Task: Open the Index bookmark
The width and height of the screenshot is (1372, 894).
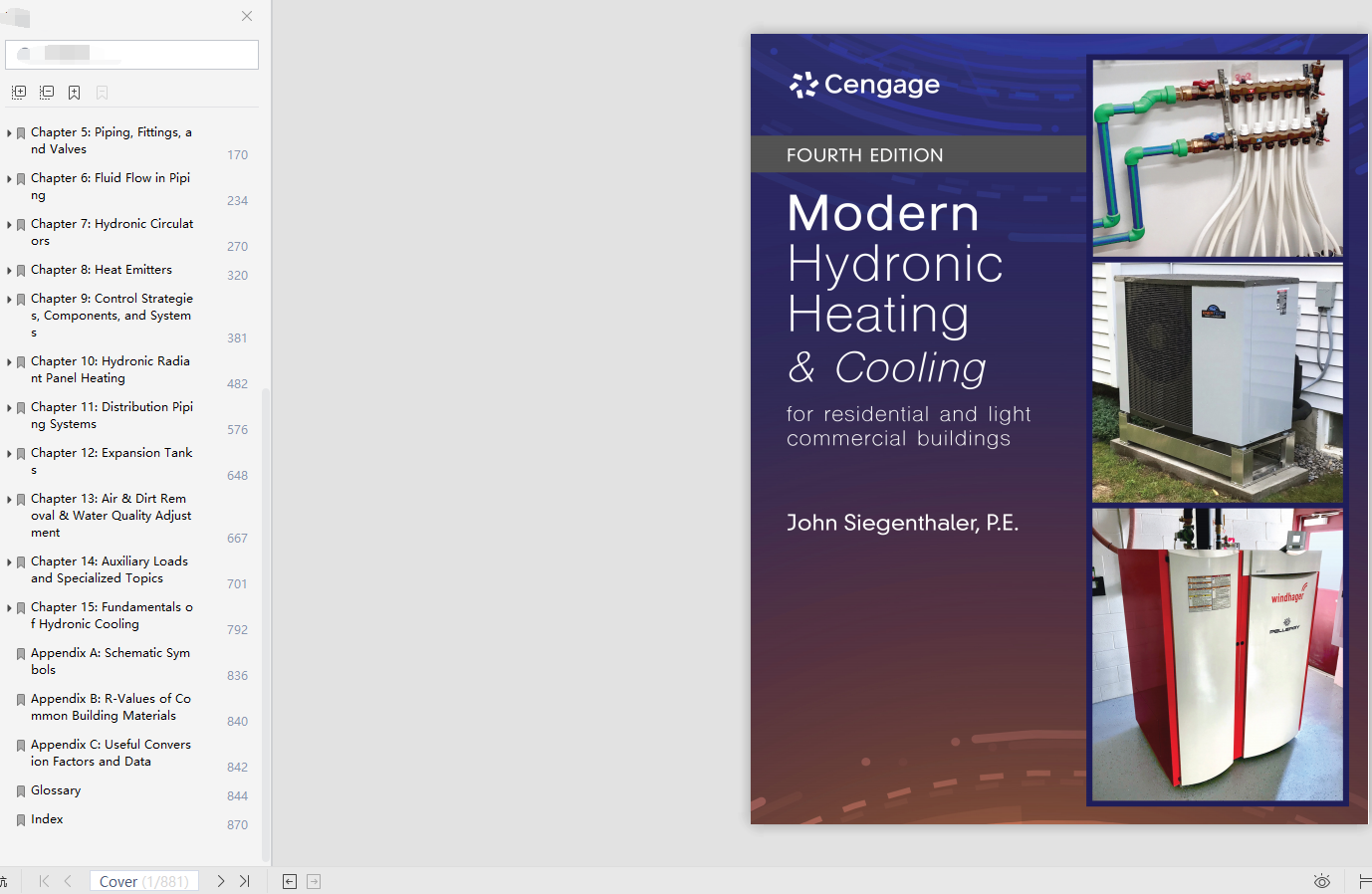Action: tap(47, 819)
